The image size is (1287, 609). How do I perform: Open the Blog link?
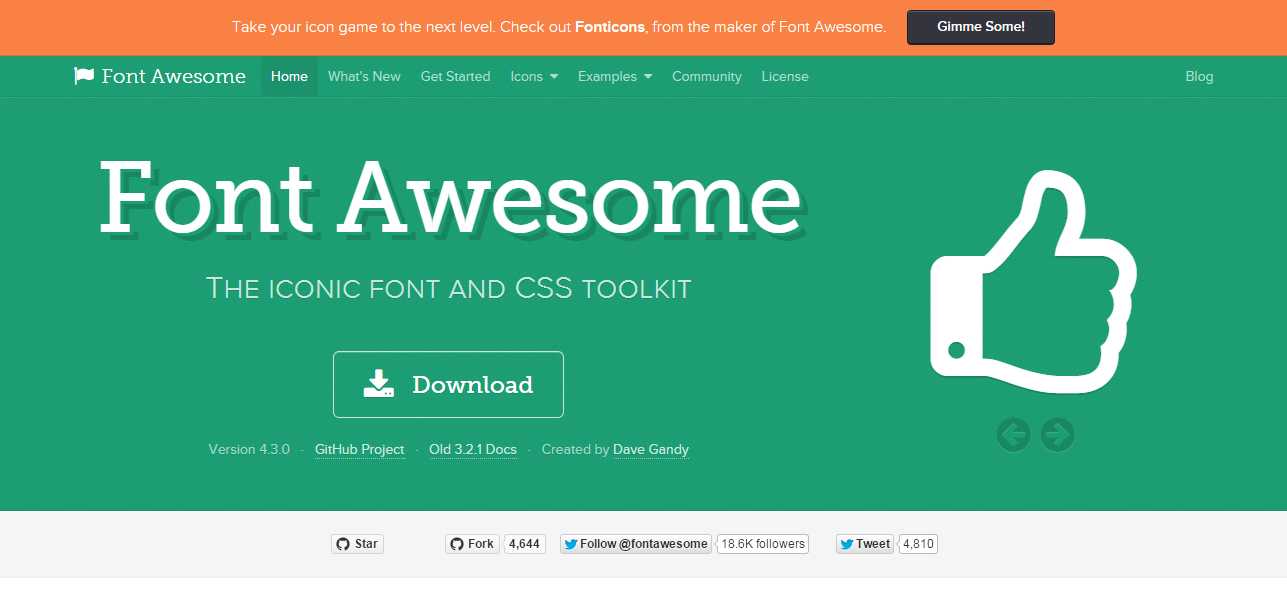tap(1199, 76)
